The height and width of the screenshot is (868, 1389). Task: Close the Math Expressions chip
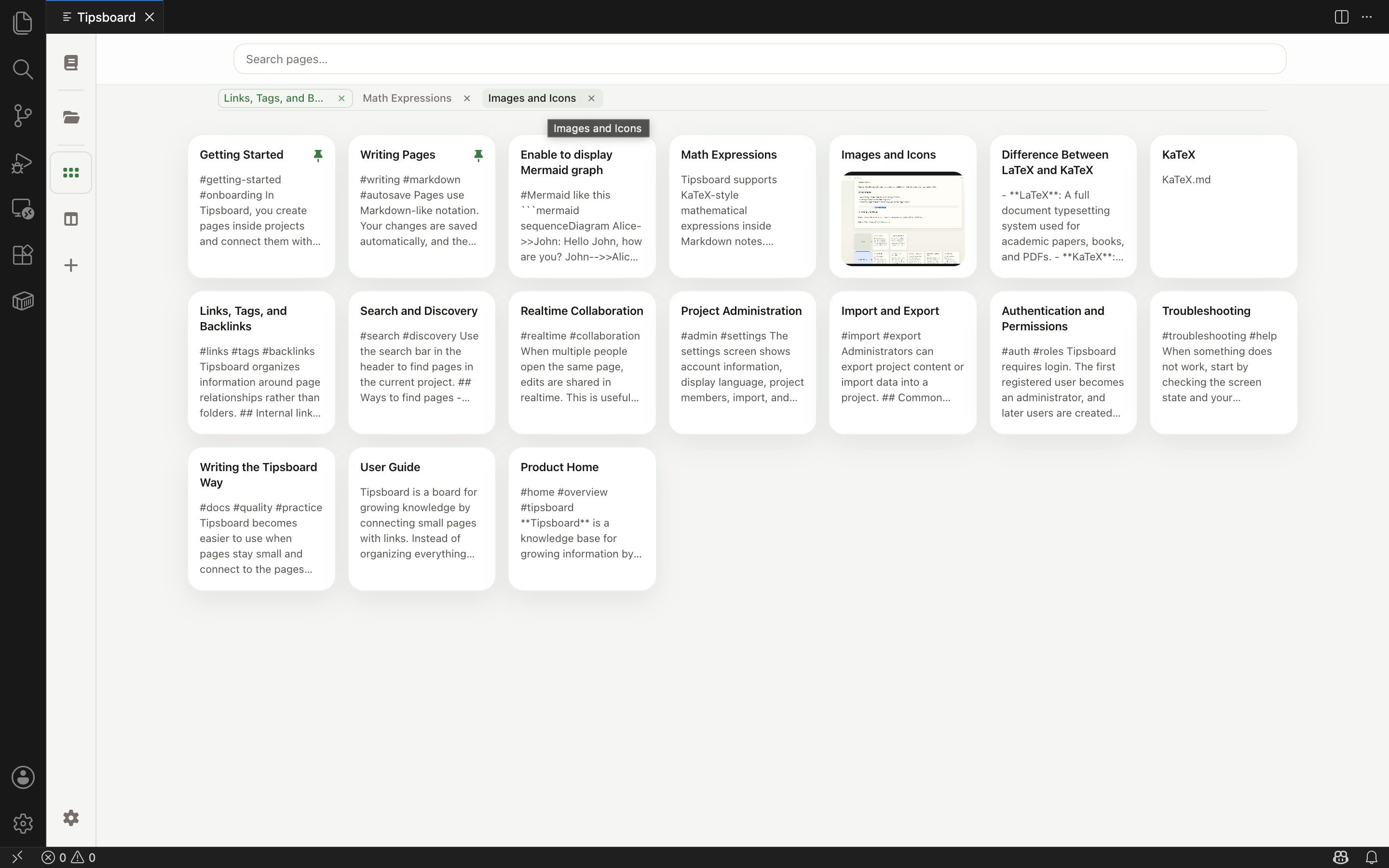[x=467, y=98]
